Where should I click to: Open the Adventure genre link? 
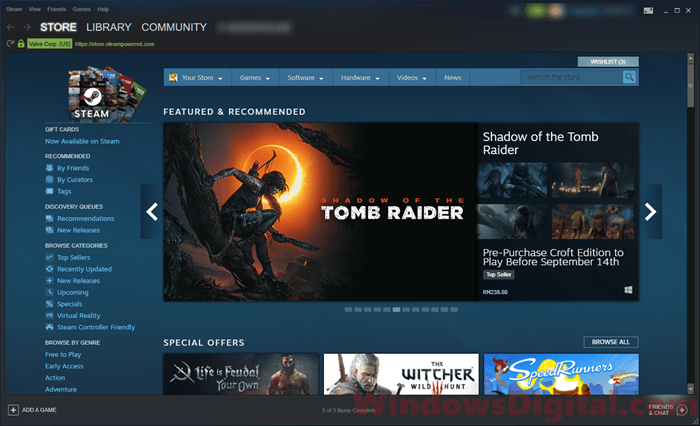[61, 389]
